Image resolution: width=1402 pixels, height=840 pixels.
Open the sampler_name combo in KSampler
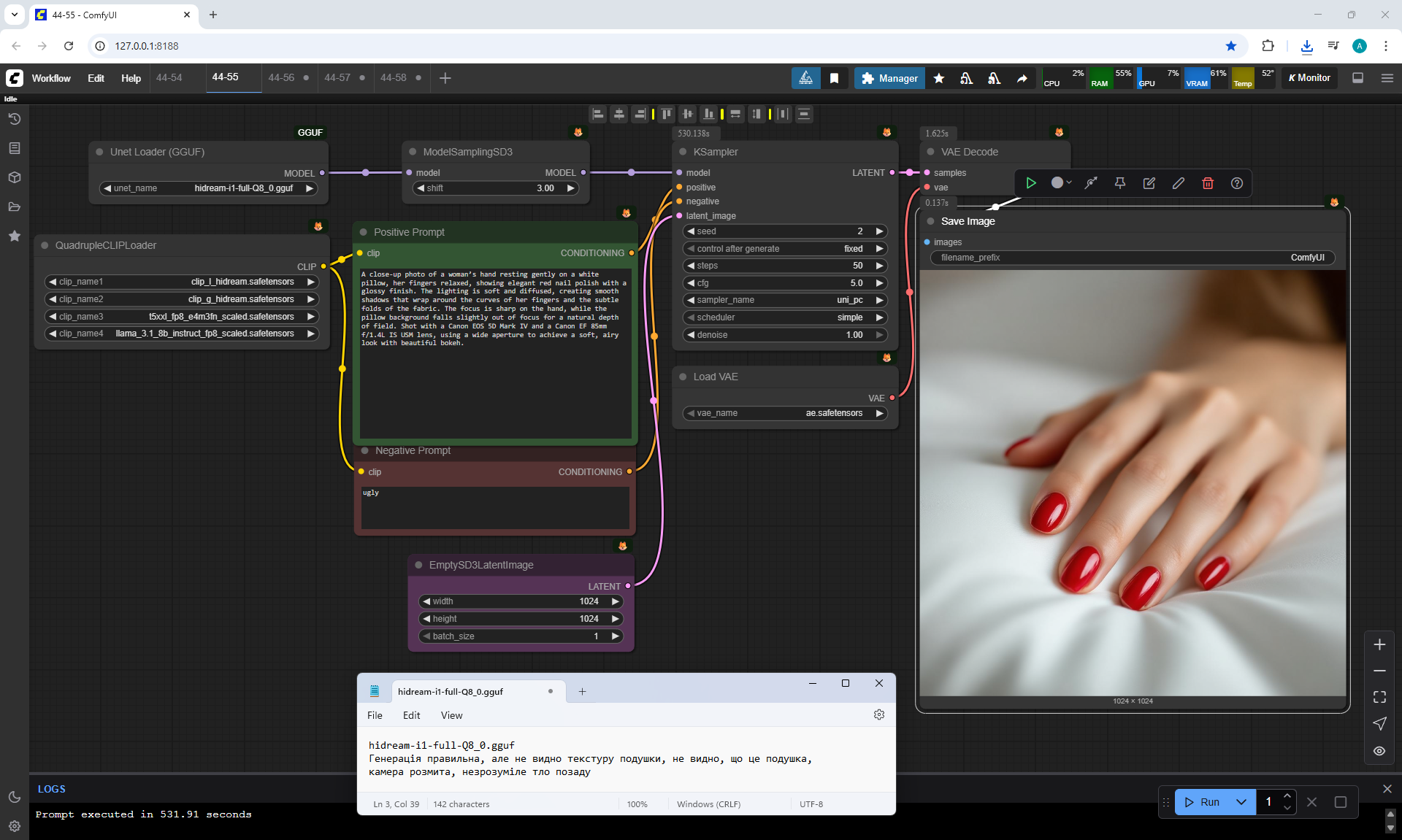784,300
